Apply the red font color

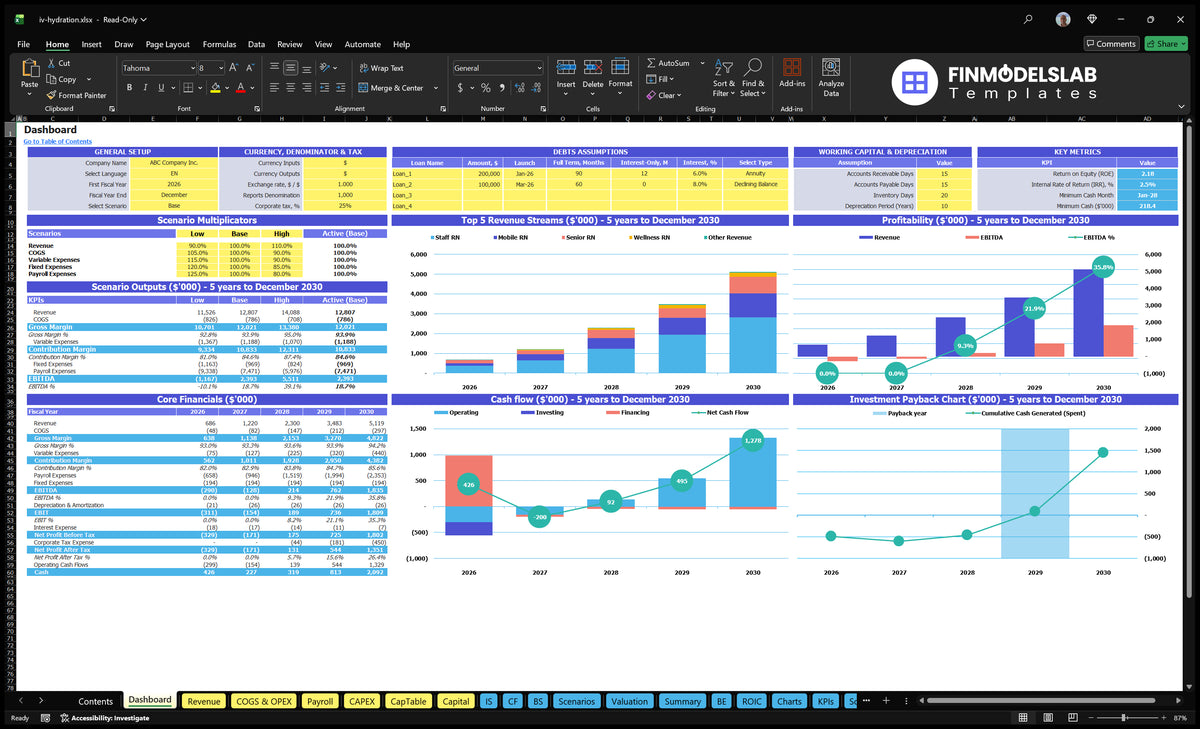tap(240, 88)
